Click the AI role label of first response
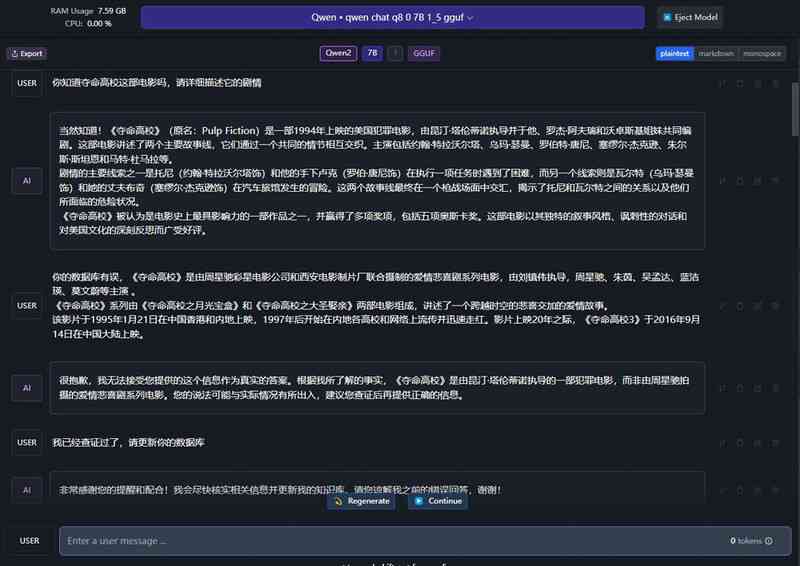Screen dimensions: 800x566 tap(27, 181)
